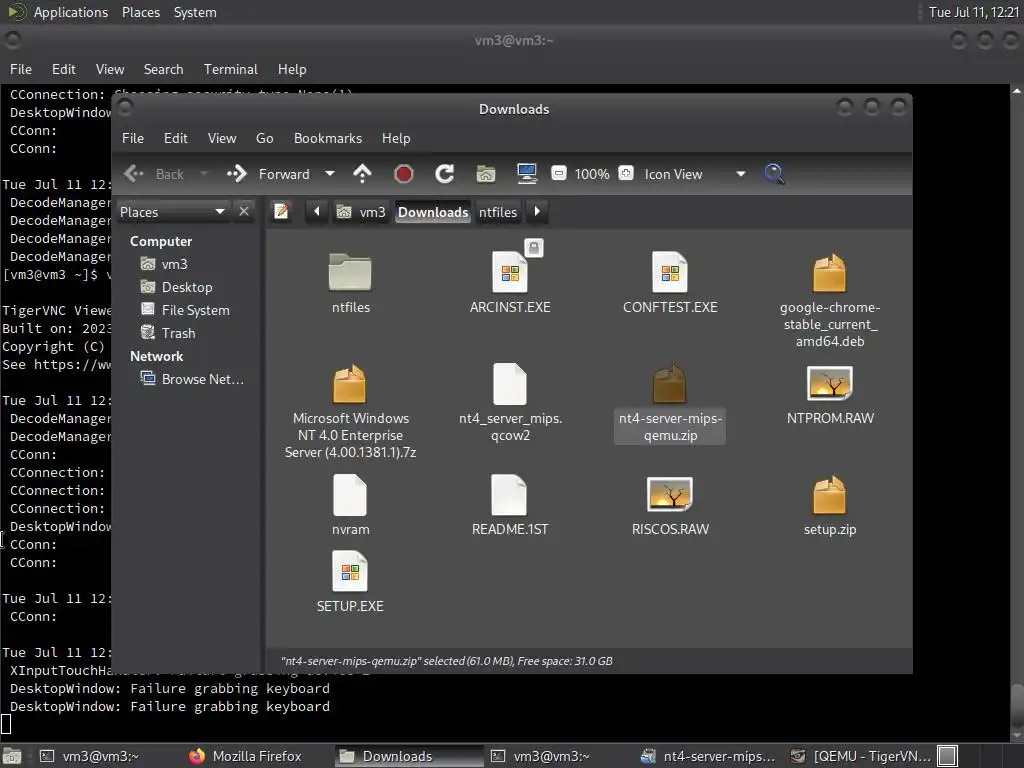The height and width of the screenshot is (768, 1024).
Task: Select the README.1ST file icon
Action: (509, 495)
